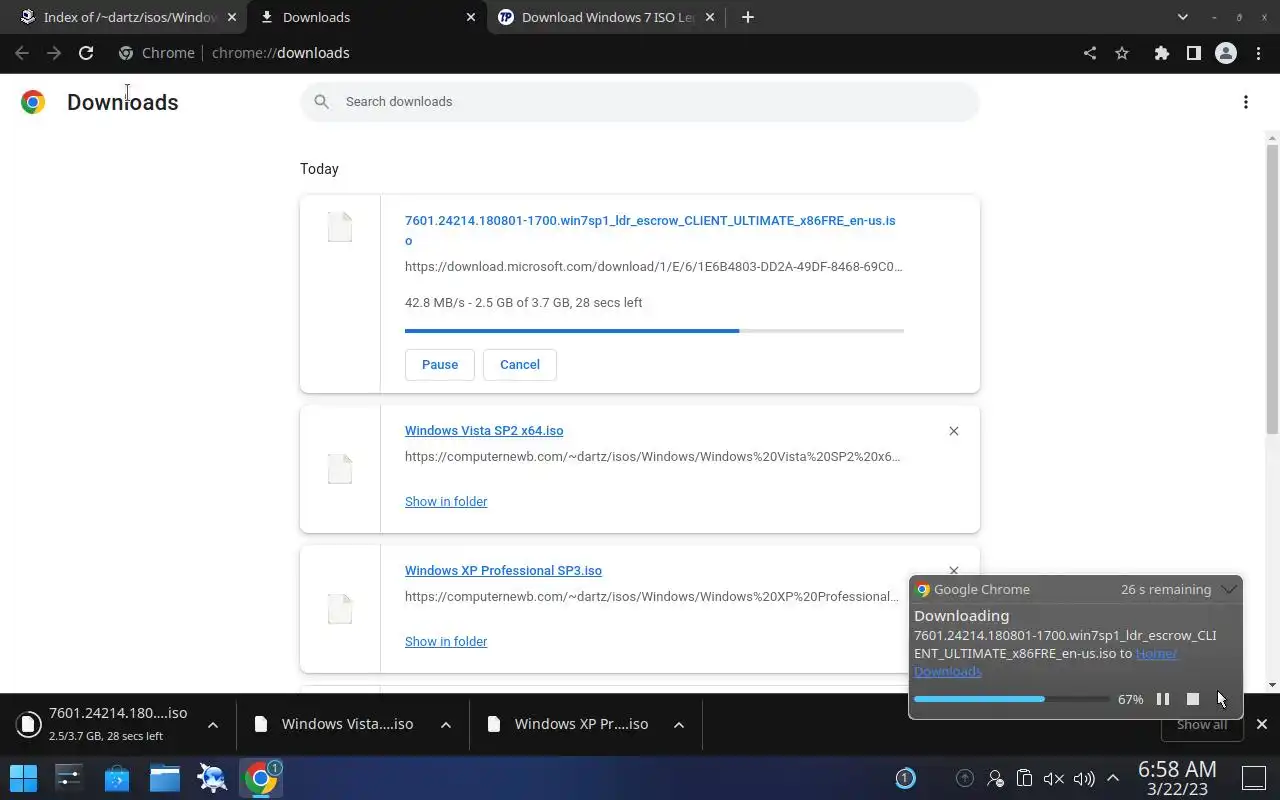Open options chevron for Windows XP shelf item

pos(679,725)
